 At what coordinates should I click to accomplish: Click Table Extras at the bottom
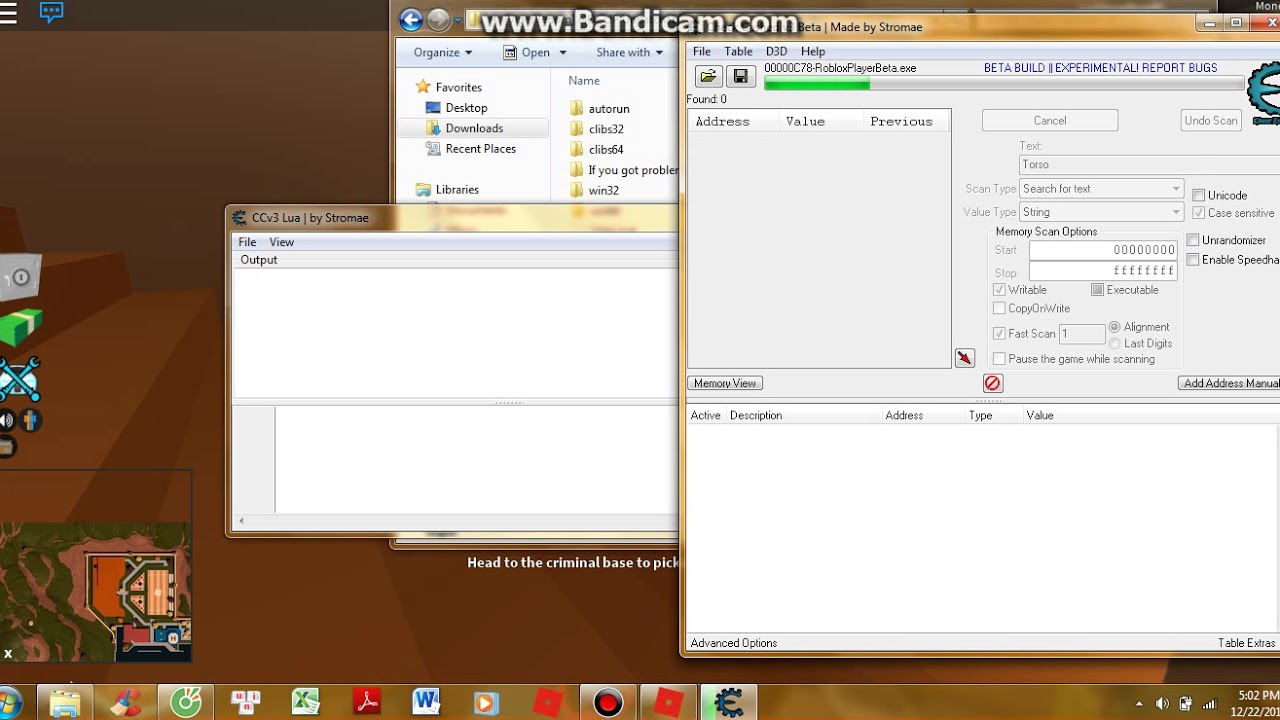(x=1246, y=643)
